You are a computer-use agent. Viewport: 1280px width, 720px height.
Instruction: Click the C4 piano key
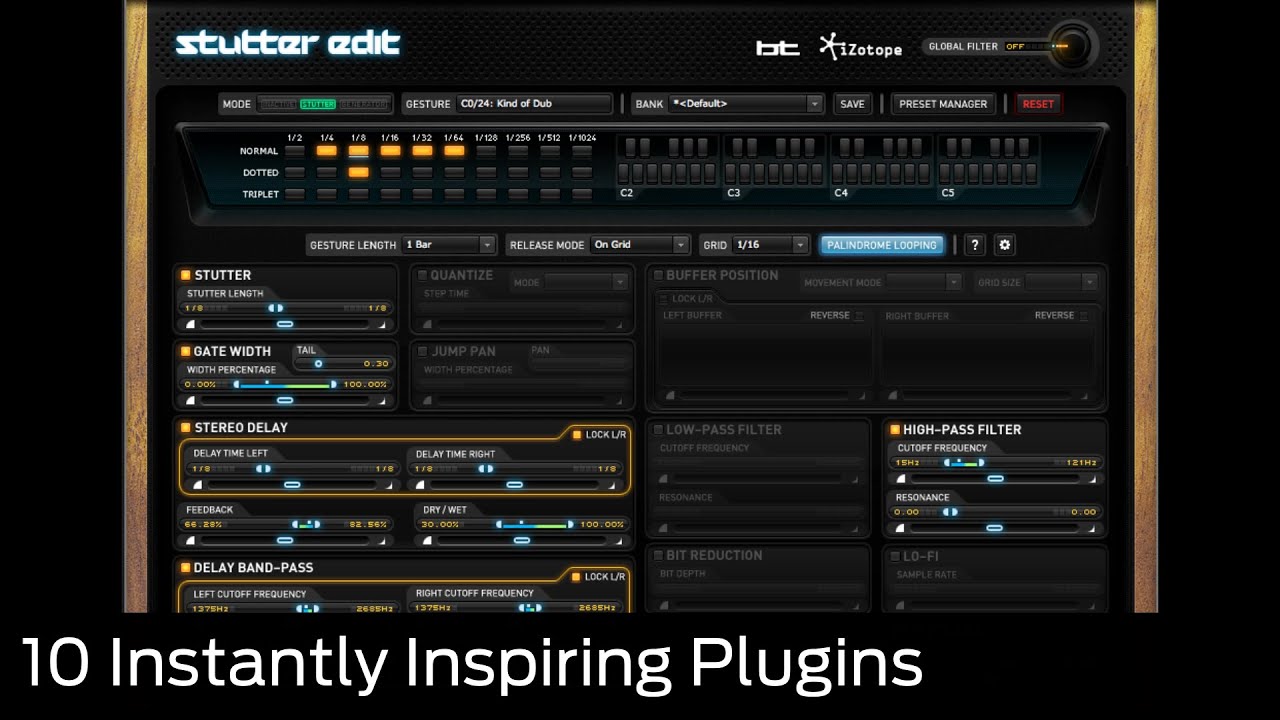coord(839,174)
